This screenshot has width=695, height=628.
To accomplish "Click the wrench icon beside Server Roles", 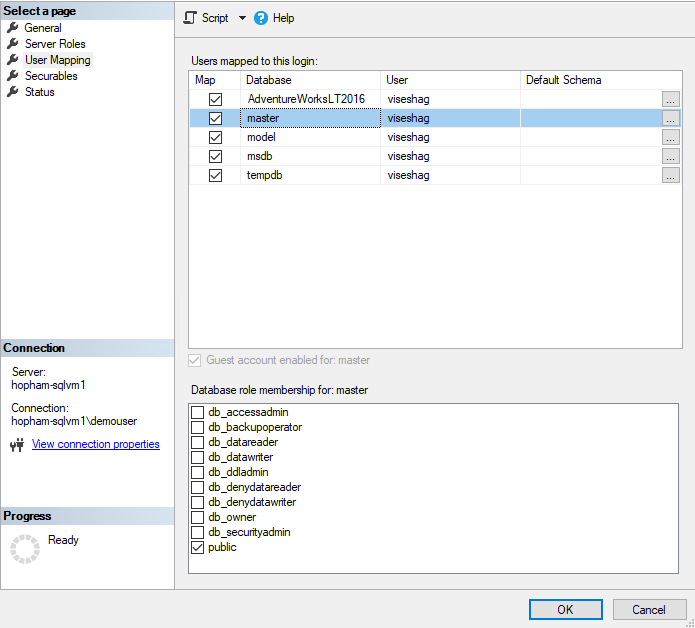I will (13, 44).
